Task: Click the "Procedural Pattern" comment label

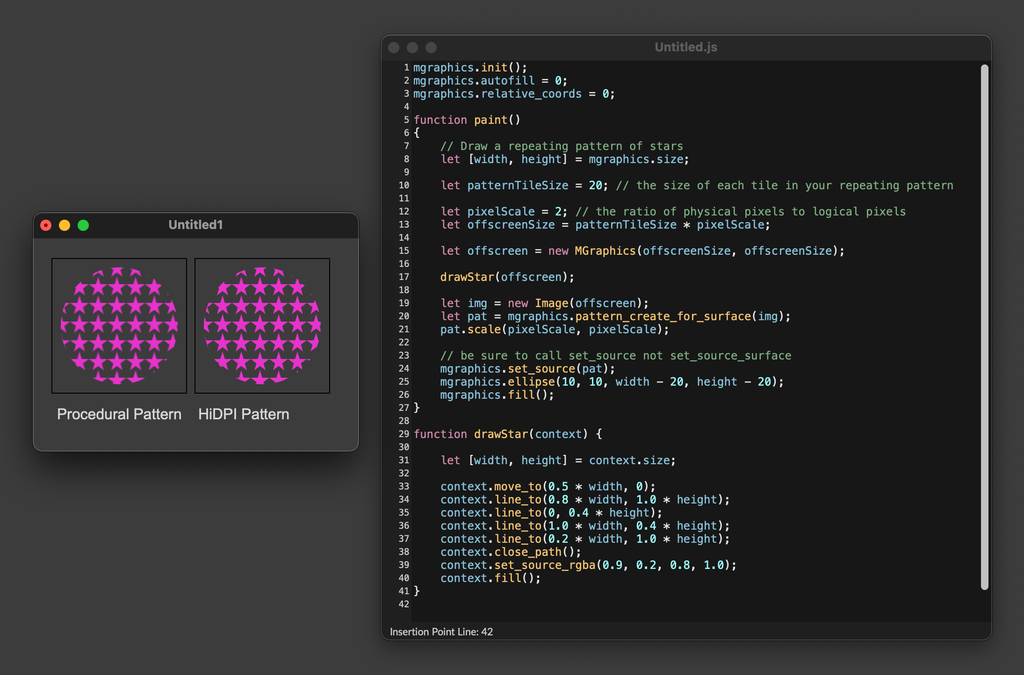Action: pyautogui.click(x=119, y=414)
